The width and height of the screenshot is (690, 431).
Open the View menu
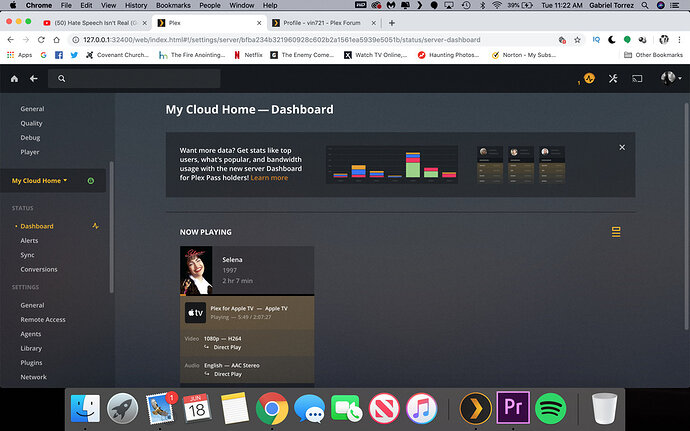pyautogui.click(x=108, y=5)
